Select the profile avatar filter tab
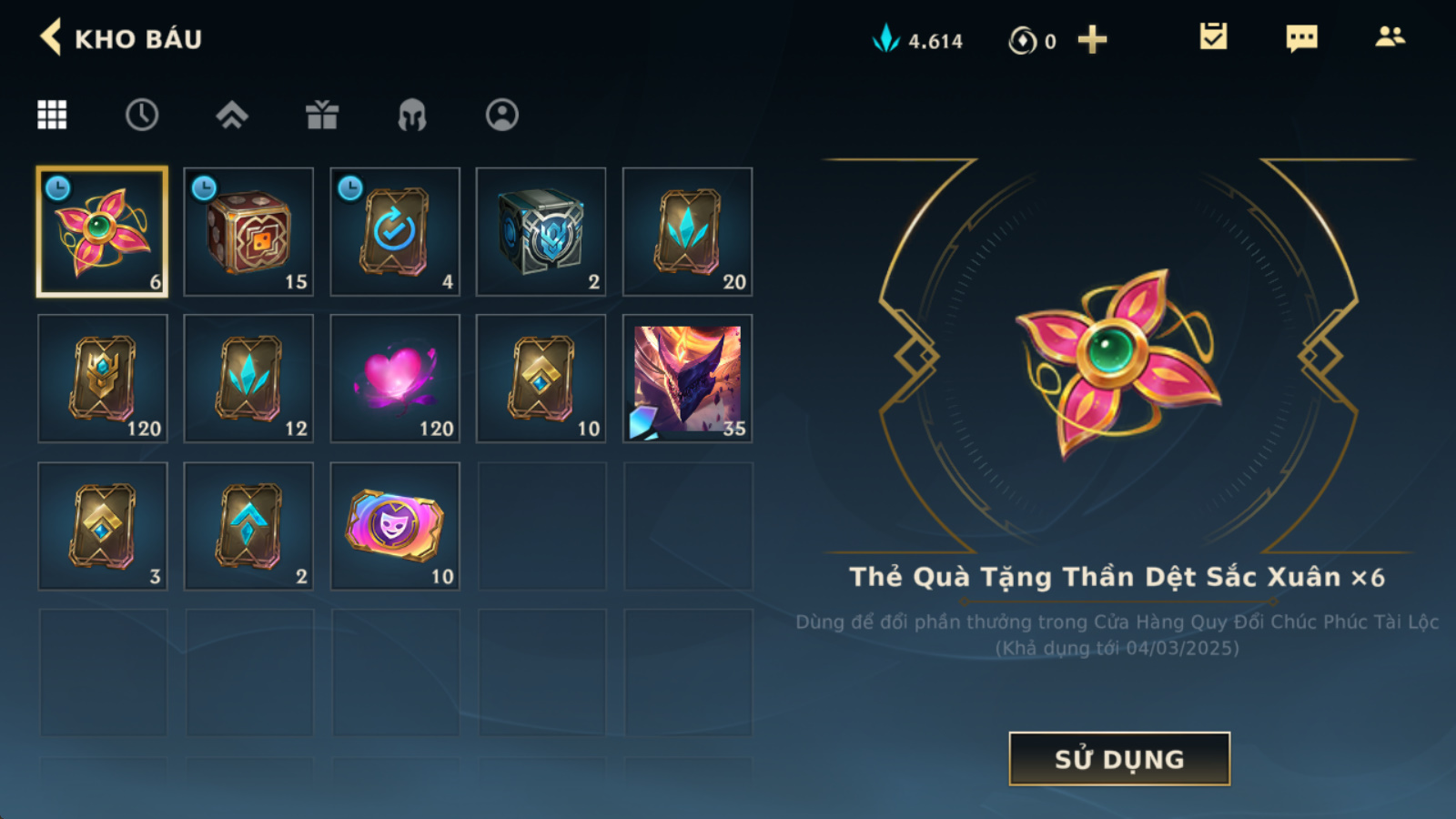The image size is (1456, 819). tap(502, 115)
